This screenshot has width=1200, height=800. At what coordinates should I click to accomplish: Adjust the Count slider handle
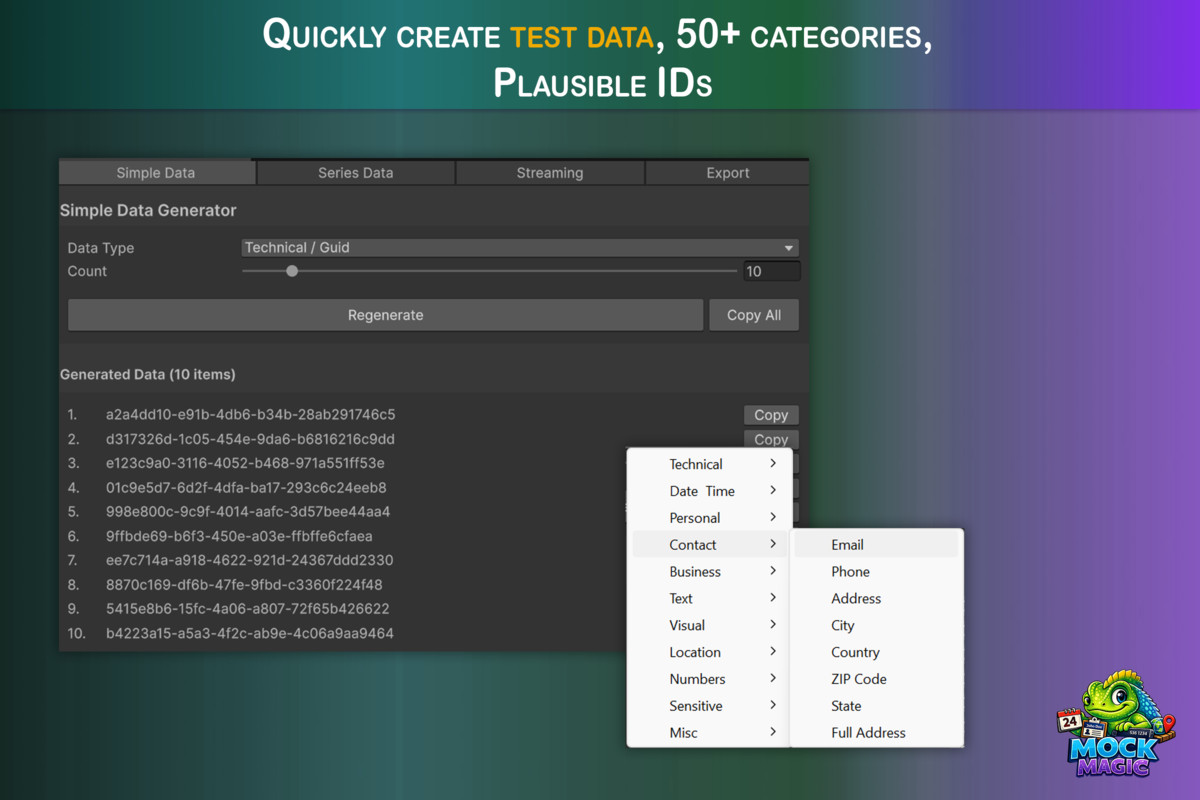(292, 271)
